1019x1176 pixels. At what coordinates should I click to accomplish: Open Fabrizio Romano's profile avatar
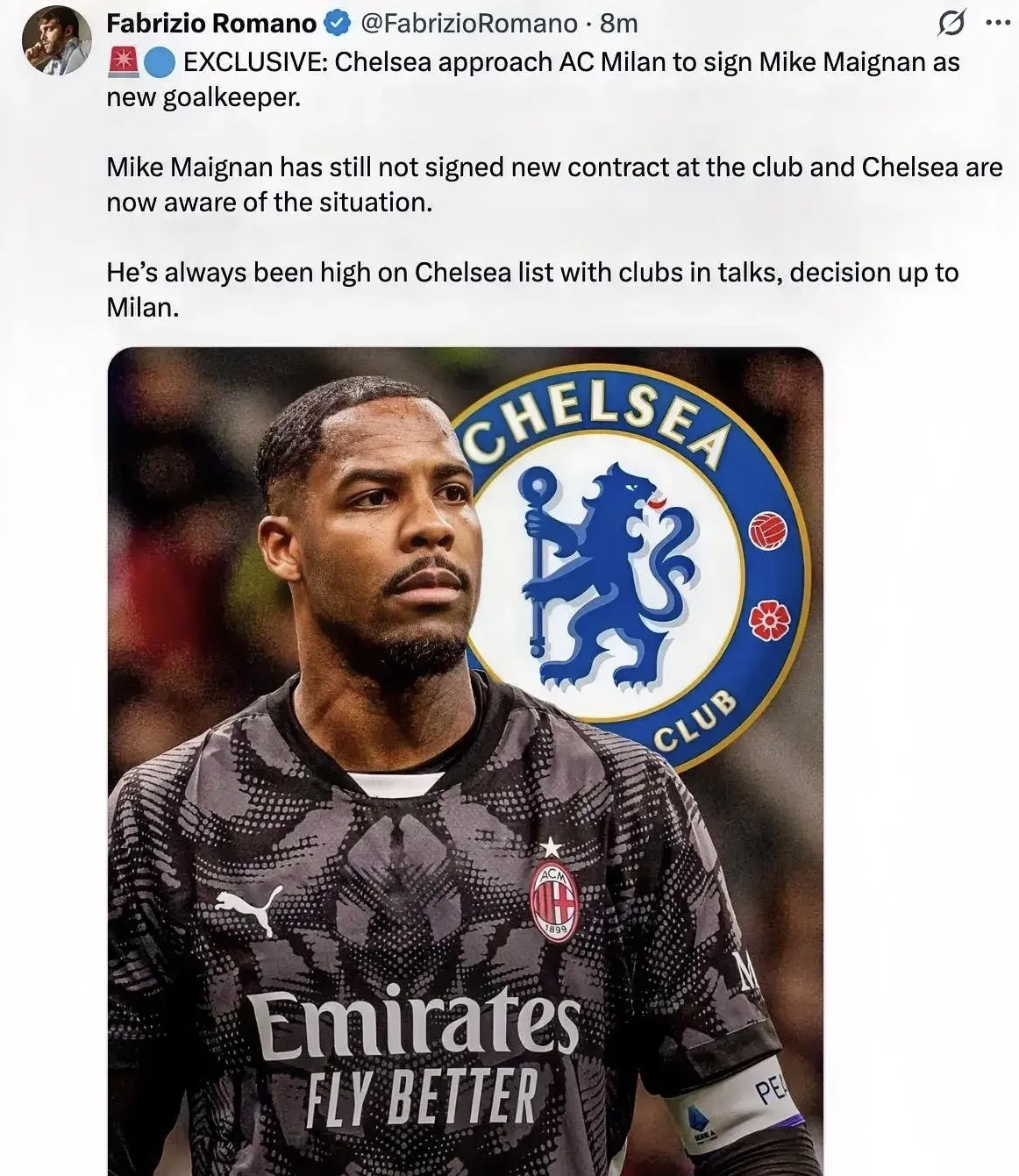click(x=56, y=40)
